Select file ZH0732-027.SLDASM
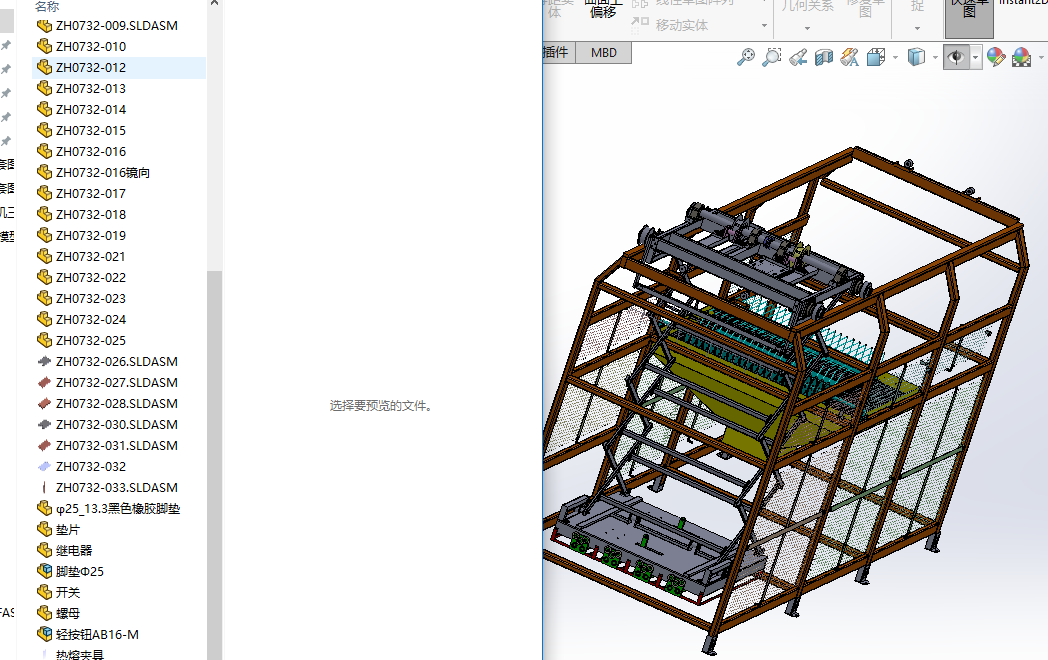Screen dimensions: 1048x660 [x=116, y=382]
